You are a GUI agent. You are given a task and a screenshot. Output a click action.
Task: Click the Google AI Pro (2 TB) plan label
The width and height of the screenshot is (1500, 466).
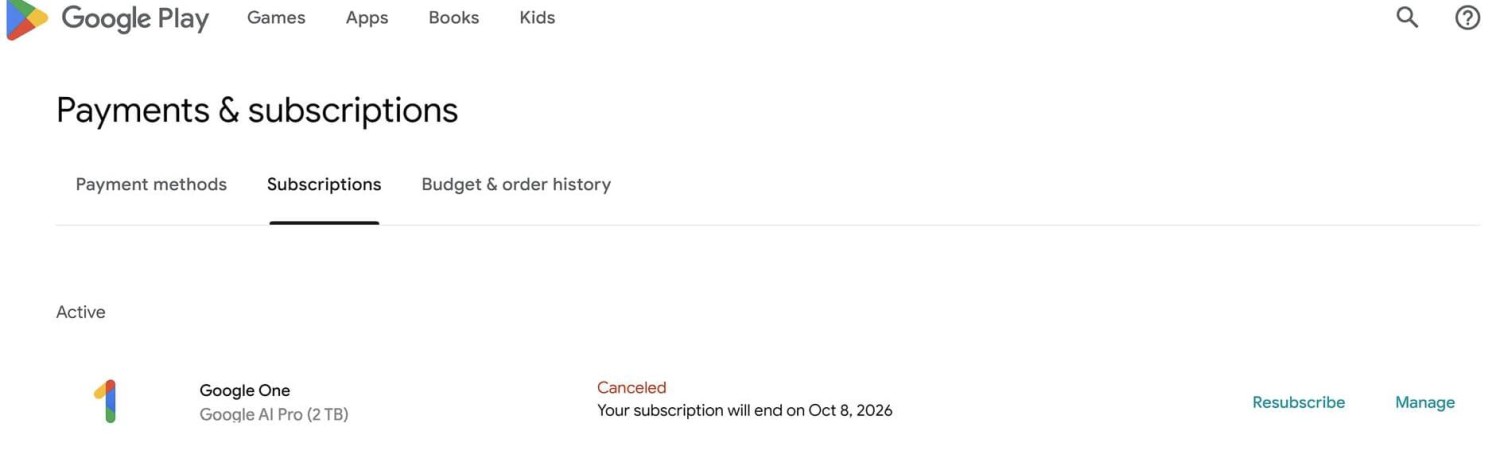(x=274, y=414)
